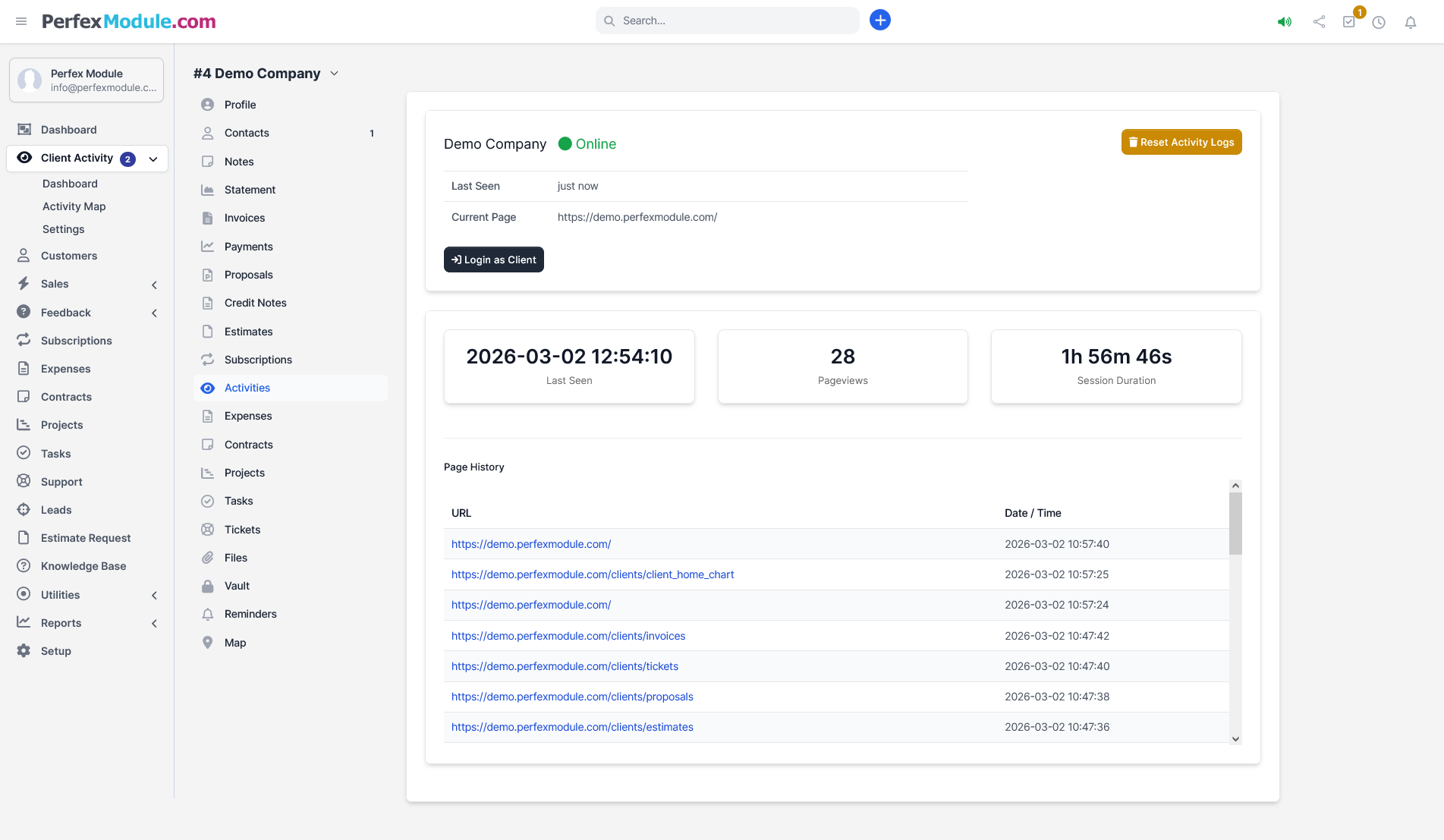Click the Login as Client button

493,260
